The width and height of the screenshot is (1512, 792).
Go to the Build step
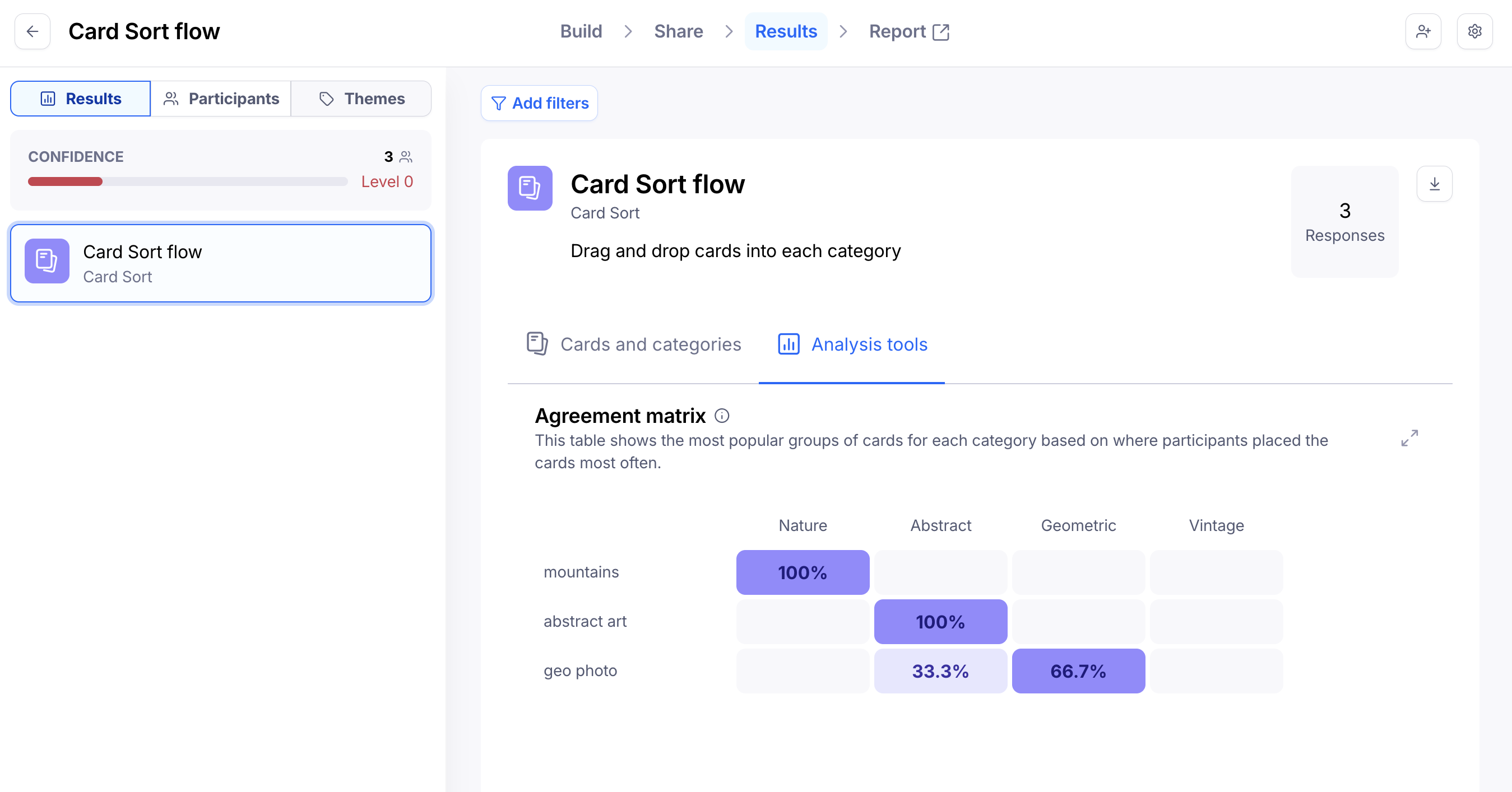tap(581, 31)
